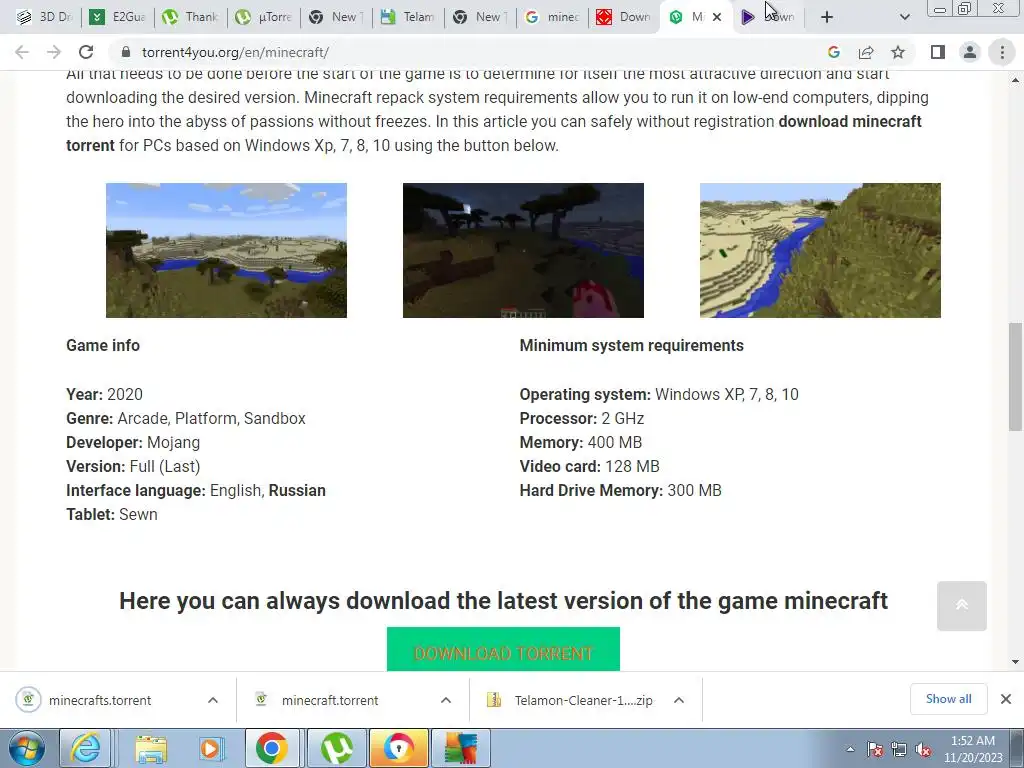1024x768 pixels.
Task: Click the 'Developer: Mojang' line
Action: click(133, 443)
